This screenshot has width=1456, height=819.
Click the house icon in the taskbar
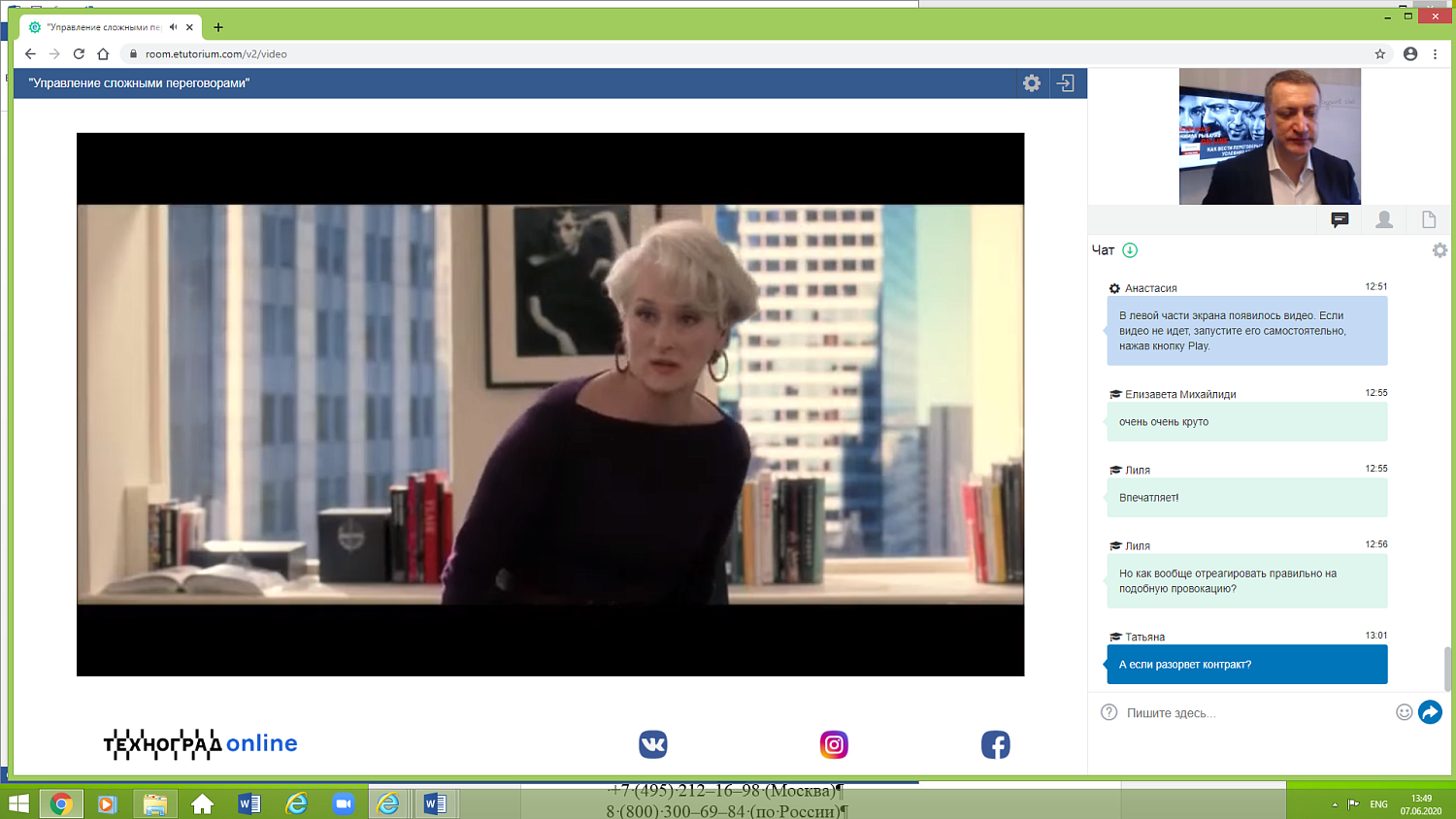(x=202, y=803)
